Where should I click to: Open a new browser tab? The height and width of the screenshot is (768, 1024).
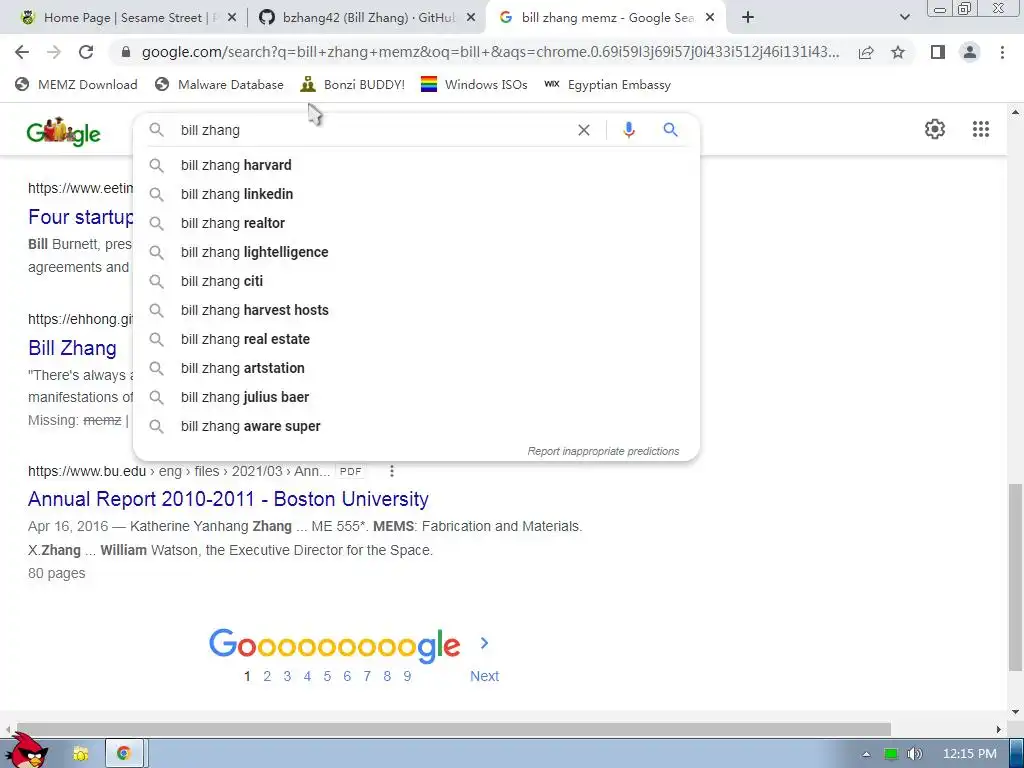748,18
